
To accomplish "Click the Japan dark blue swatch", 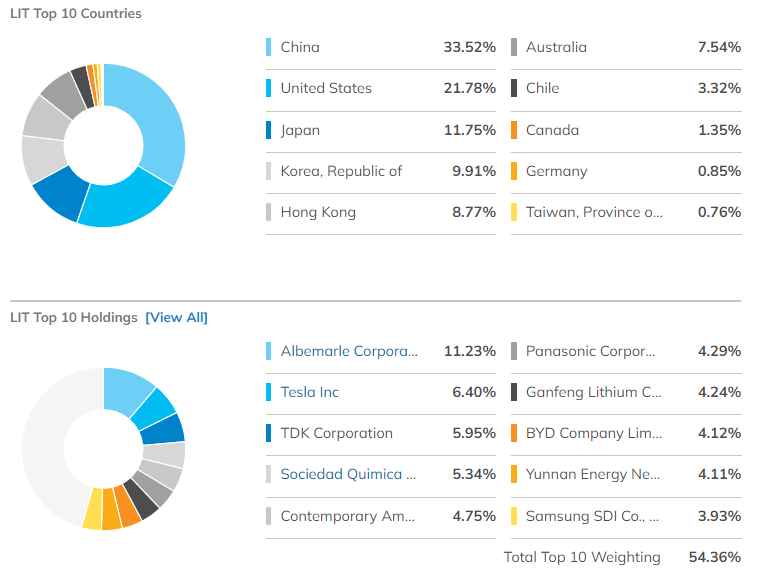I will (x=269, y=130).
